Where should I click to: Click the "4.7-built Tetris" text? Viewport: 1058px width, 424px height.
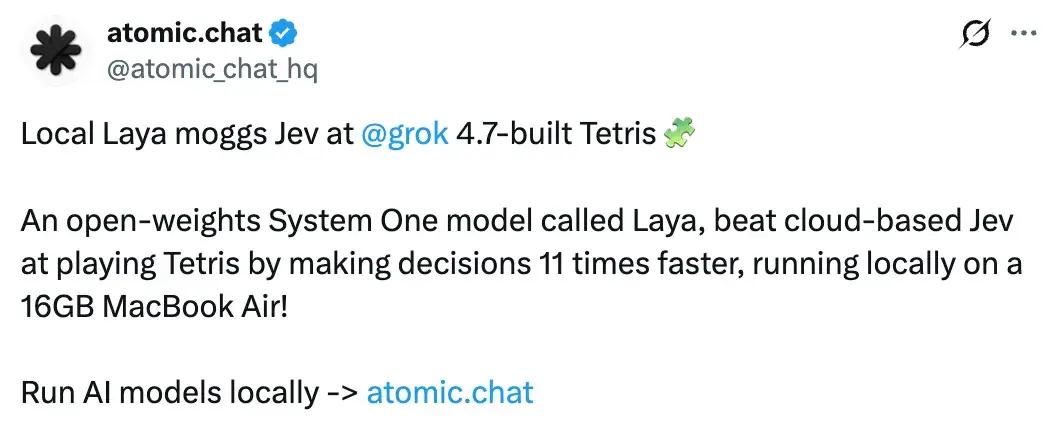click(557, 135)
